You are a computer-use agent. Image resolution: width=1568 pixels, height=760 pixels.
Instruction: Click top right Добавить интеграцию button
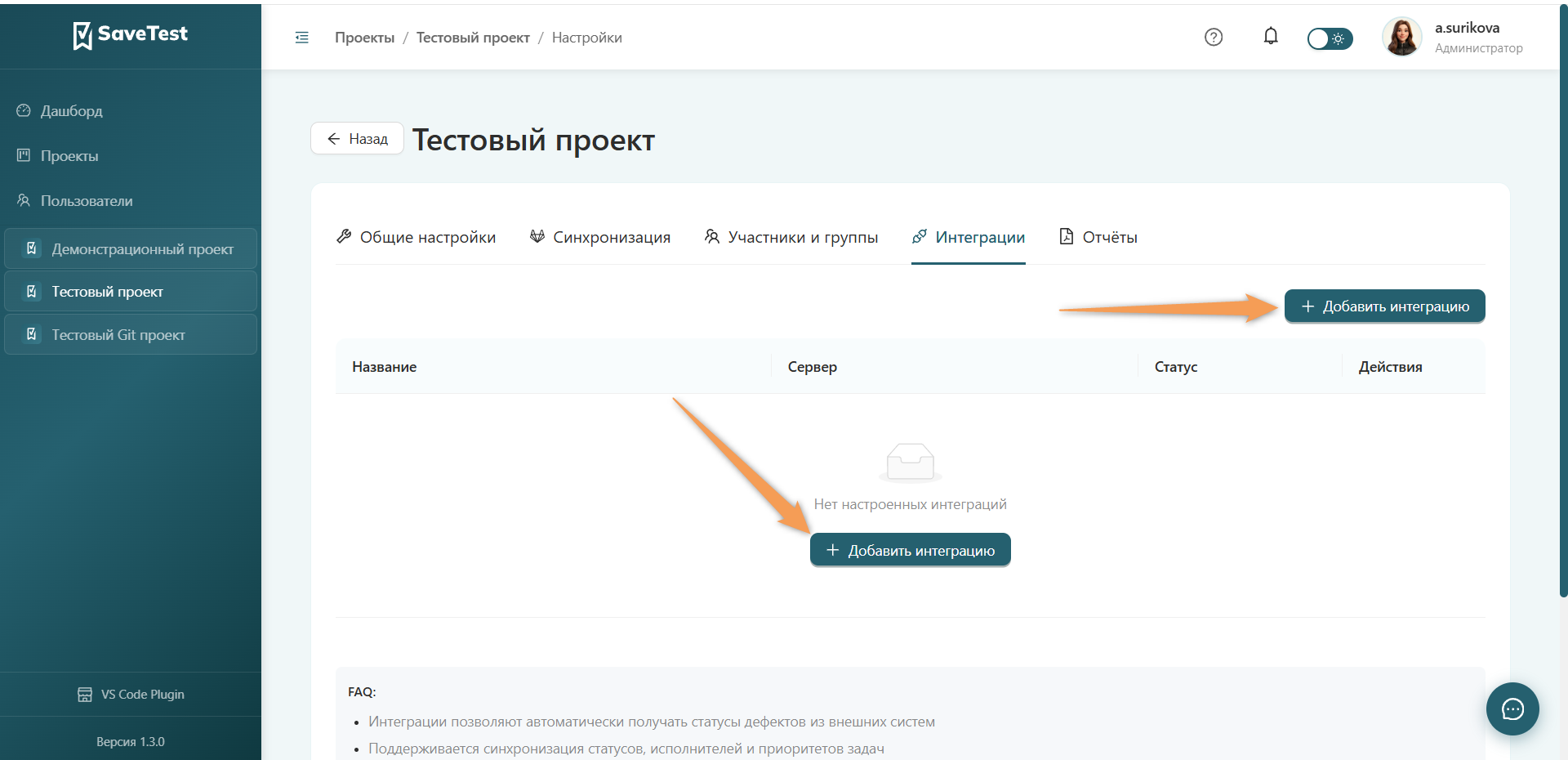pyautogui.click(x=1384, y=306)
